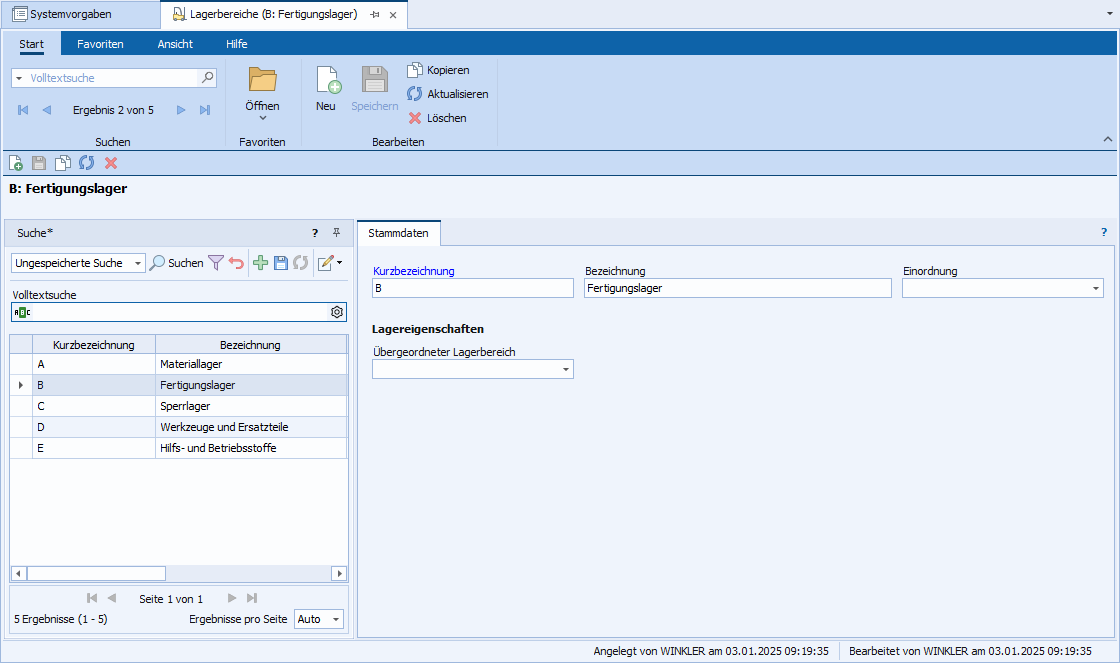Click the filter funnel icon in search panel
Screen dimensions: 1120x663
coord(215,263)
